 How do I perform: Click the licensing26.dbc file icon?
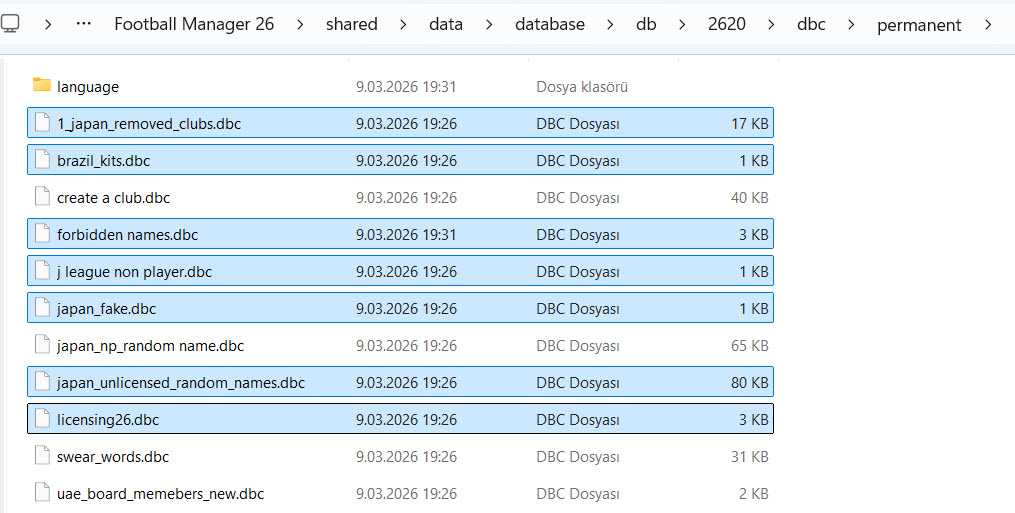click(x=41, y=419)
